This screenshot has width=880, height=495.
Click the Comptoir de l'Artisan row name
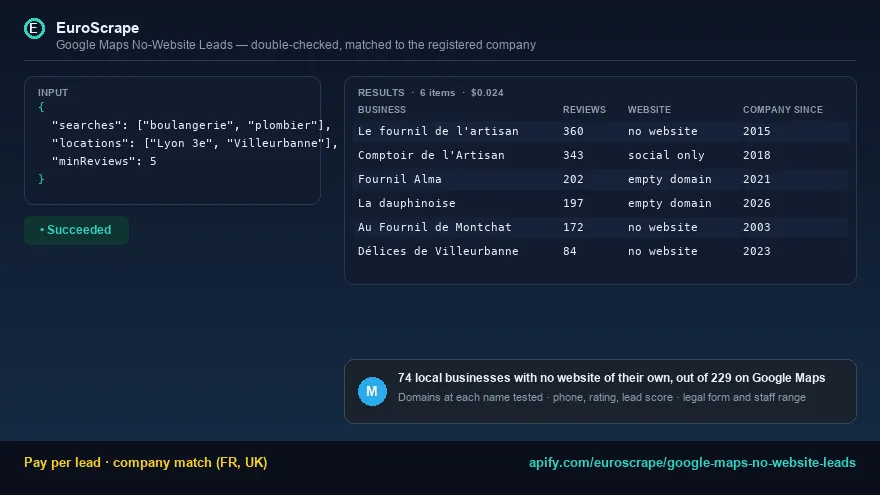(x=431, y=155)
